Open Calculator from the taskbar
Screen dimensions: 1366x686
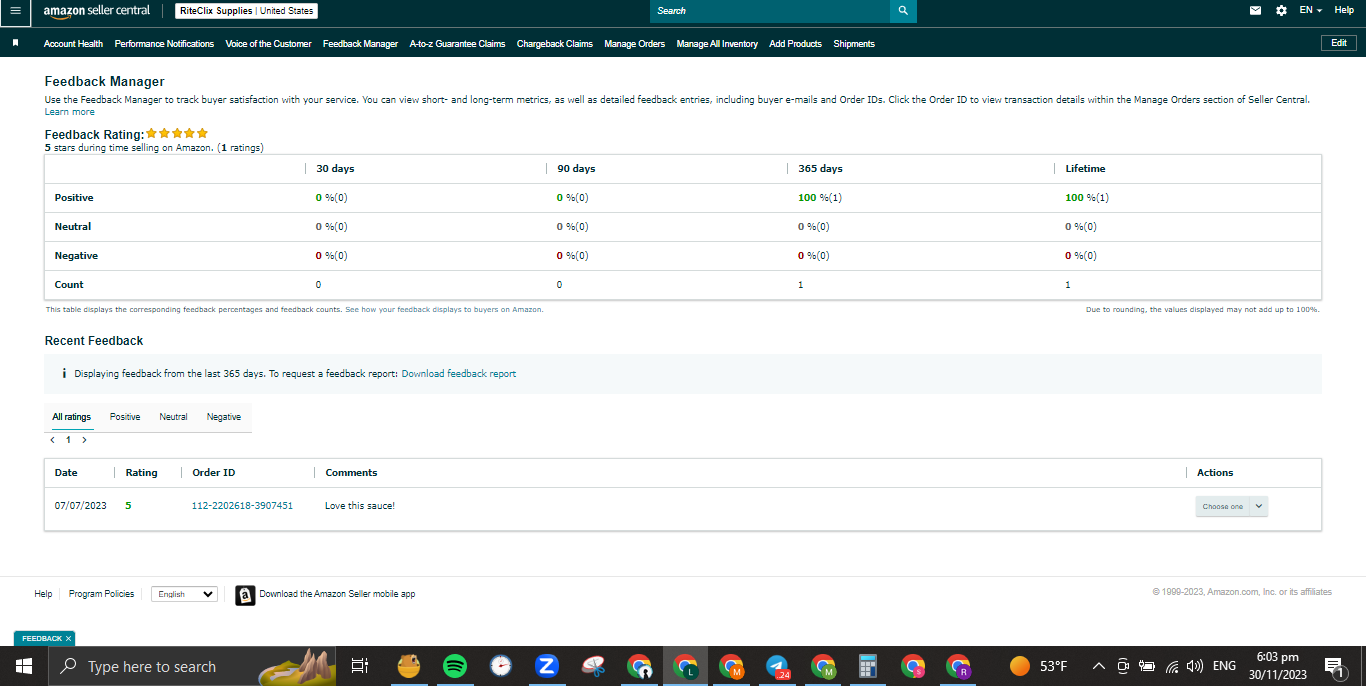[868, 666]
